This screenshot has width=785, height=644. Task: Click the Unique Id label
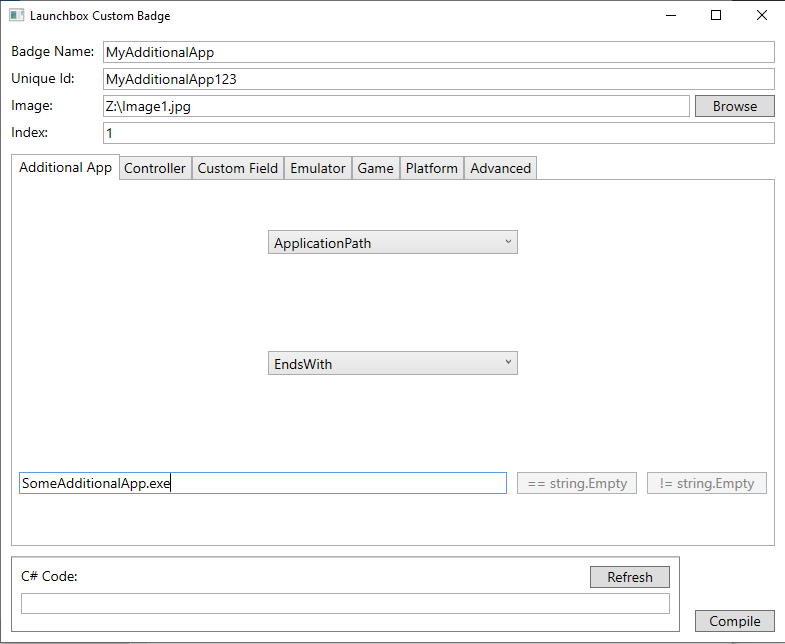[43, 79]
